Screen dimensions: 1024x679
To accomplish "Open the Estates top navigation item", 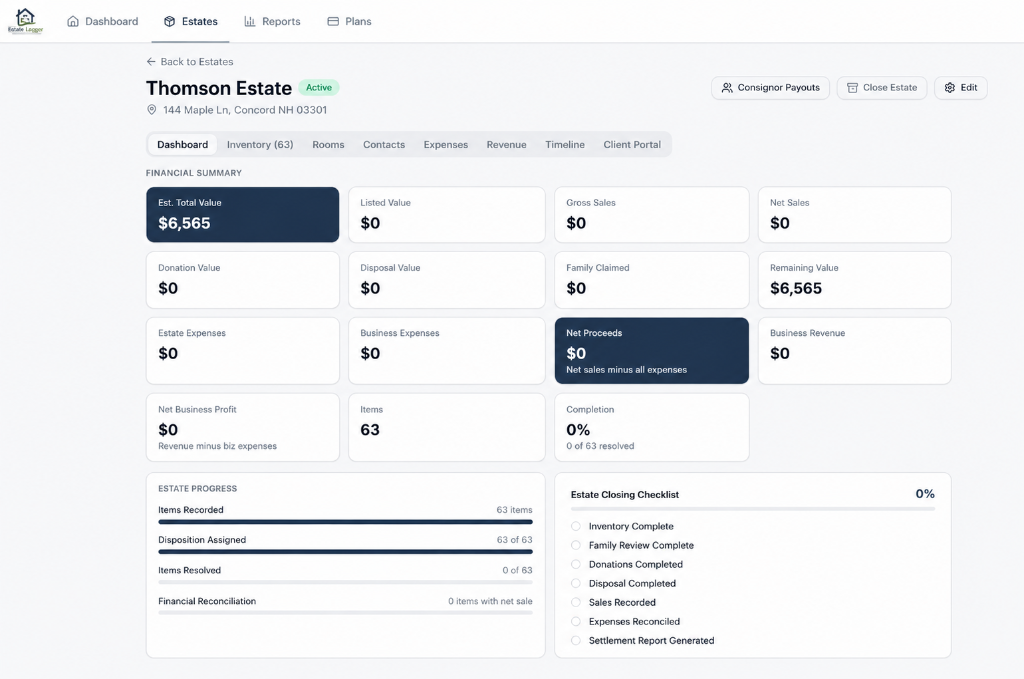I will pyautogui.click(x=191, y=22).
